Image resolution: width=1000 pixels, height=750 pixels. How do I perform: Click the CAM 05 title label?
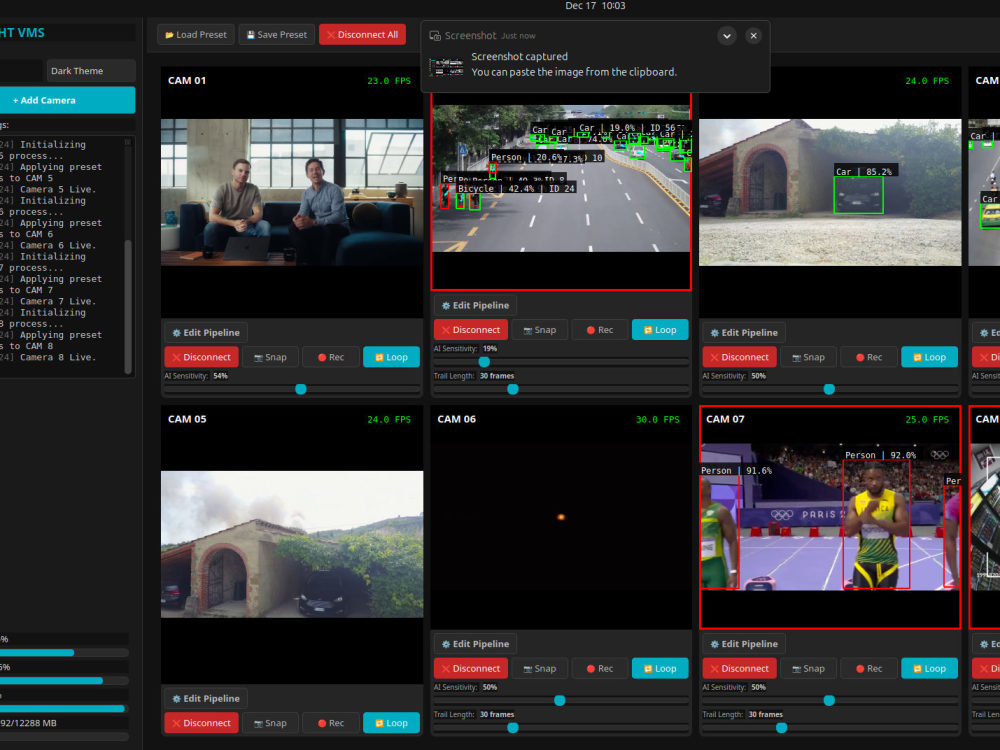(x=187, y=419)
